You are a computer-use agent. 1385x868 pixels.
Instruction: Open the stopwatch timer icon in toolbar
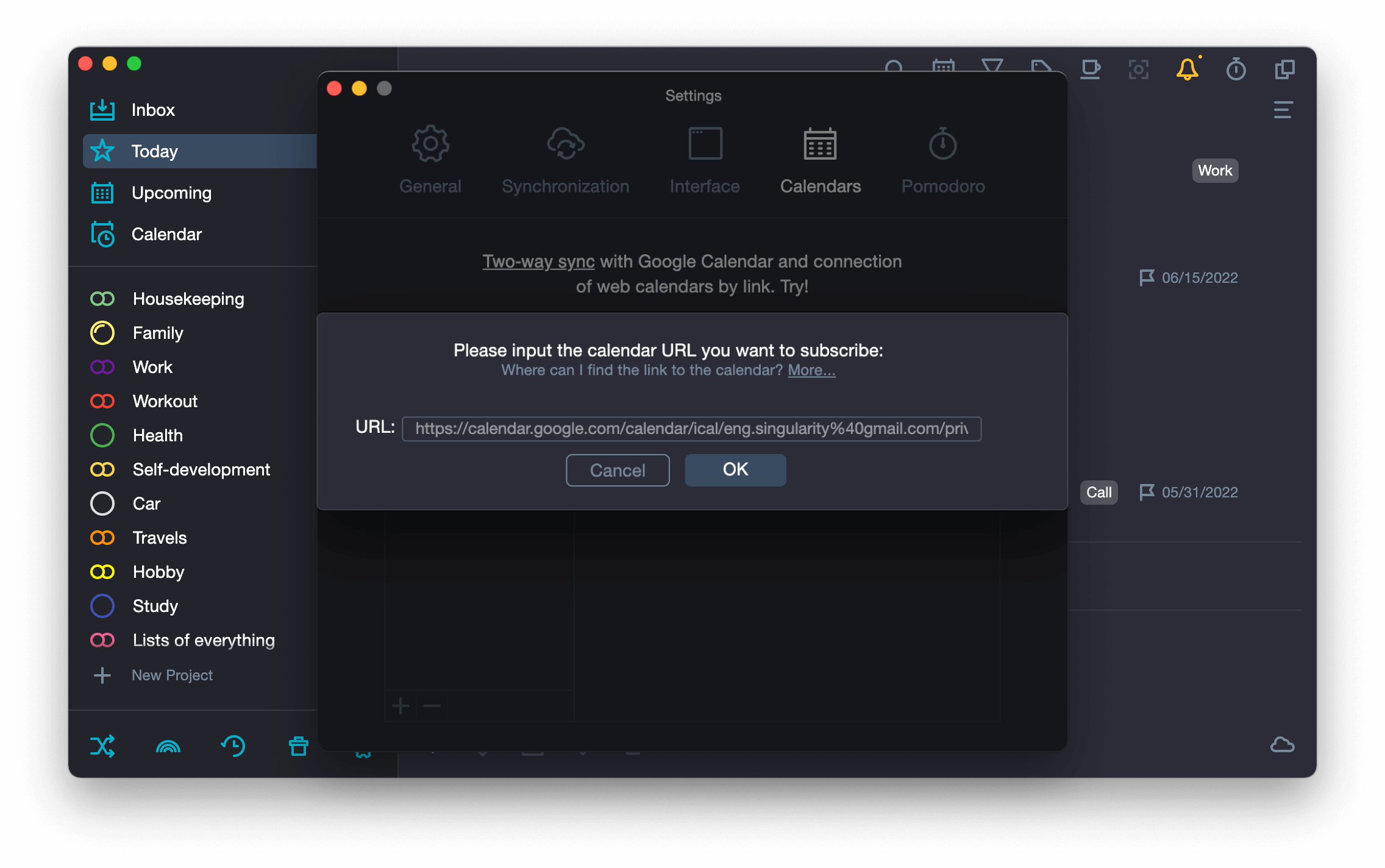pyautogui.click(x=1236, y=69)
